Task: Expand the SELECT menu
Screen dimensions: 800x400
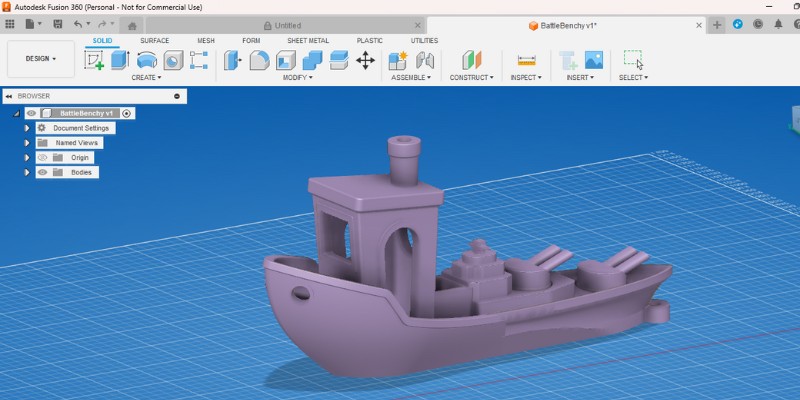Action: click(633, 78)
